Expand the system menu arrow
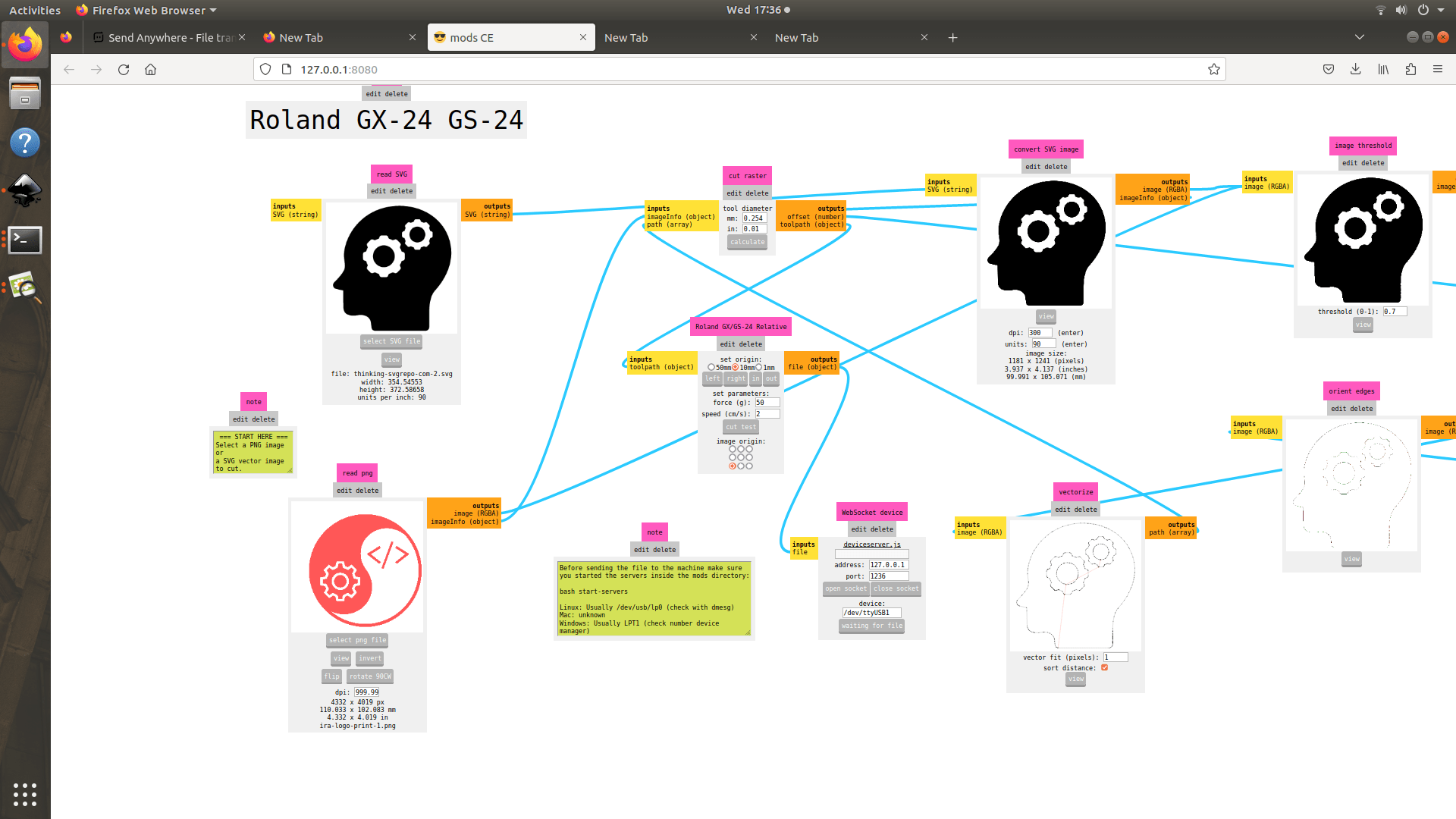Screen dimensions: 1456x819 1442,10
